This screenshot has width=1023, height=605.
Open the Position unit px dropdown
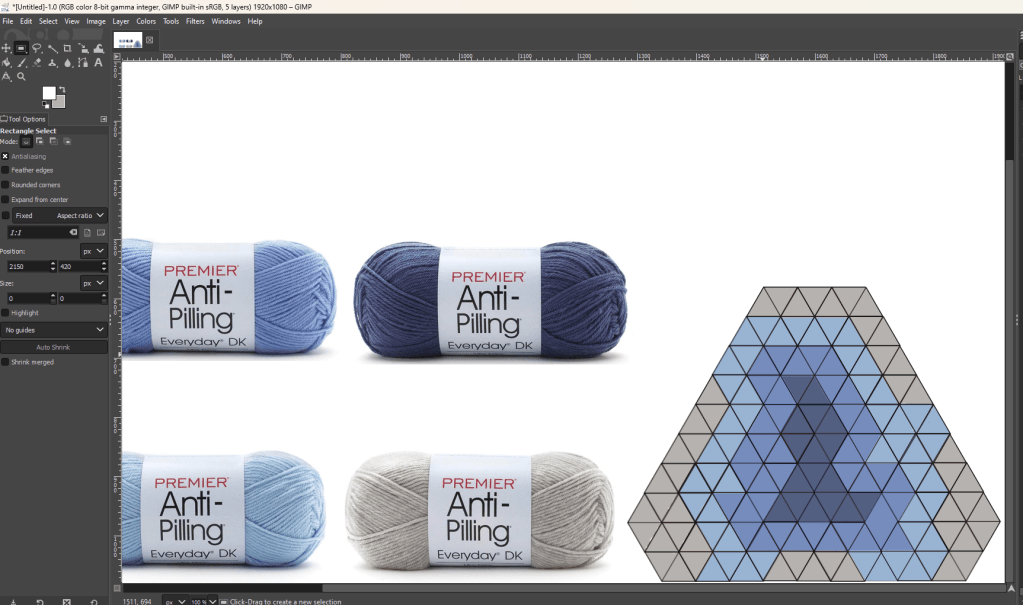94,251
